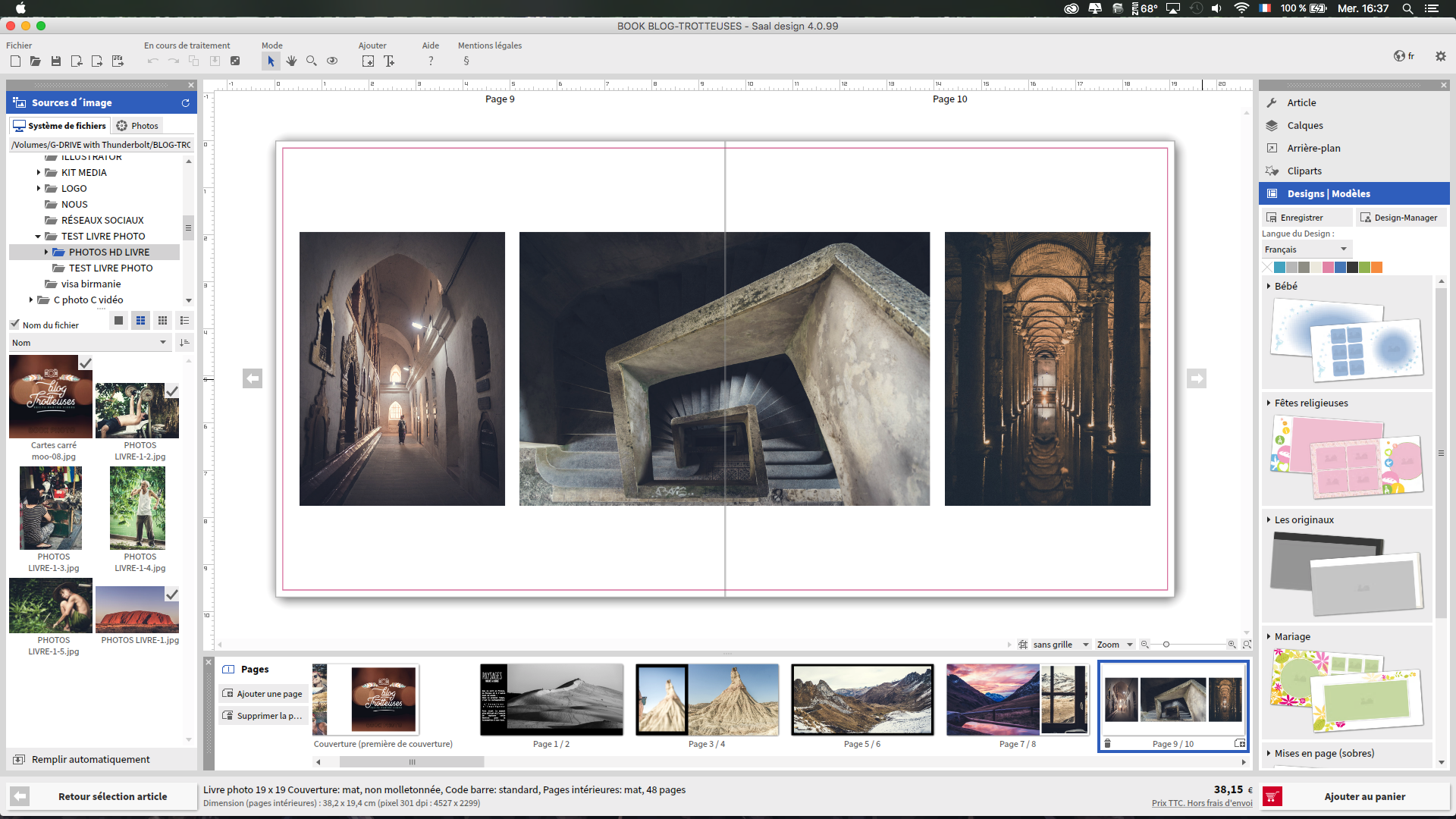This screenshot has width=1456, height=819.
Task: Select the hand pan mode tool
Action: (x=291, y=61)
